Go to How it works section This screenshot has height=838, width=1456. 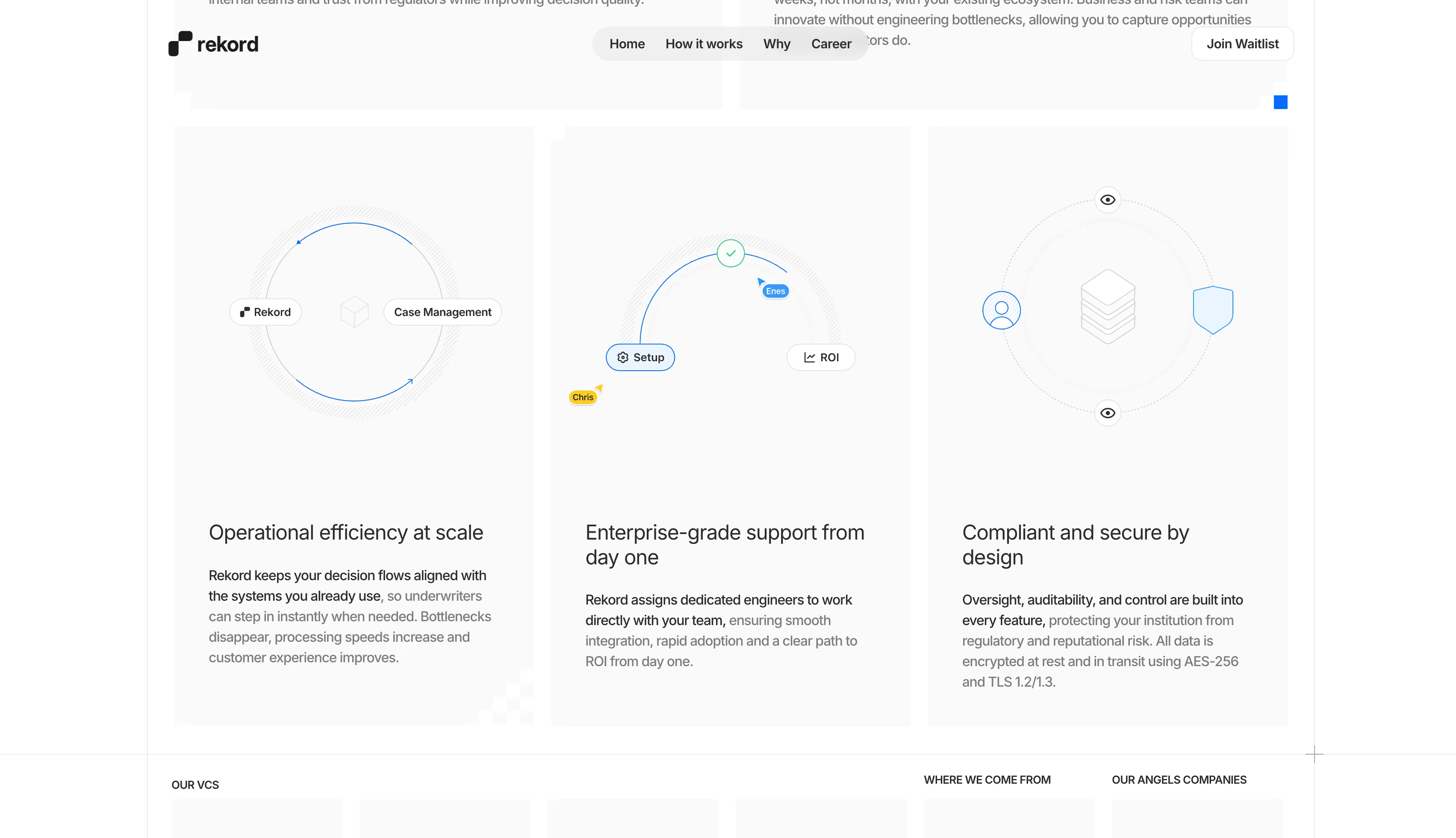click(x=704, y=44)
